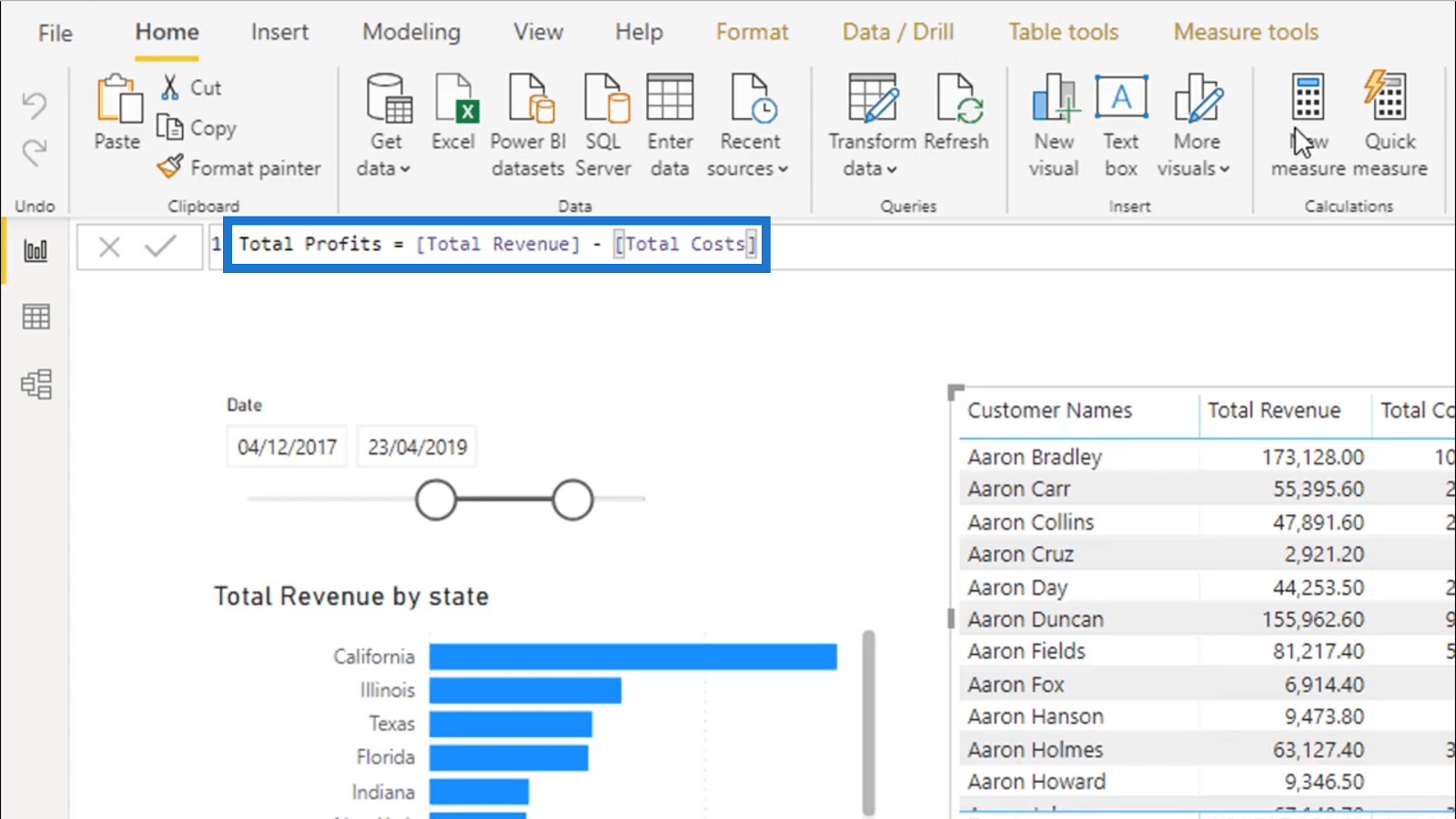Create a Quick measure
This screenshot has height=819, width=1456.
1390,126
